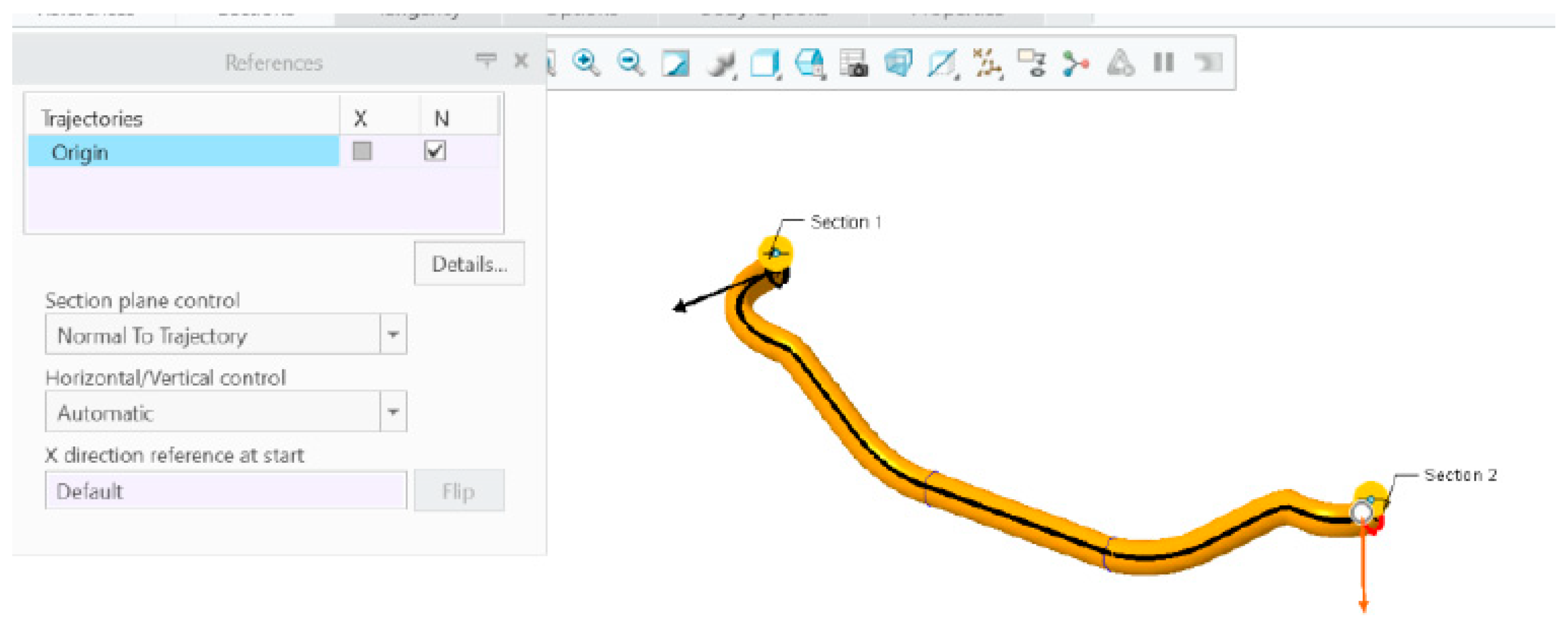Image resolution: width=1568 pixels, height=628 pixels.
Task: Click the Details... button
Action: [x=469, y=265]
